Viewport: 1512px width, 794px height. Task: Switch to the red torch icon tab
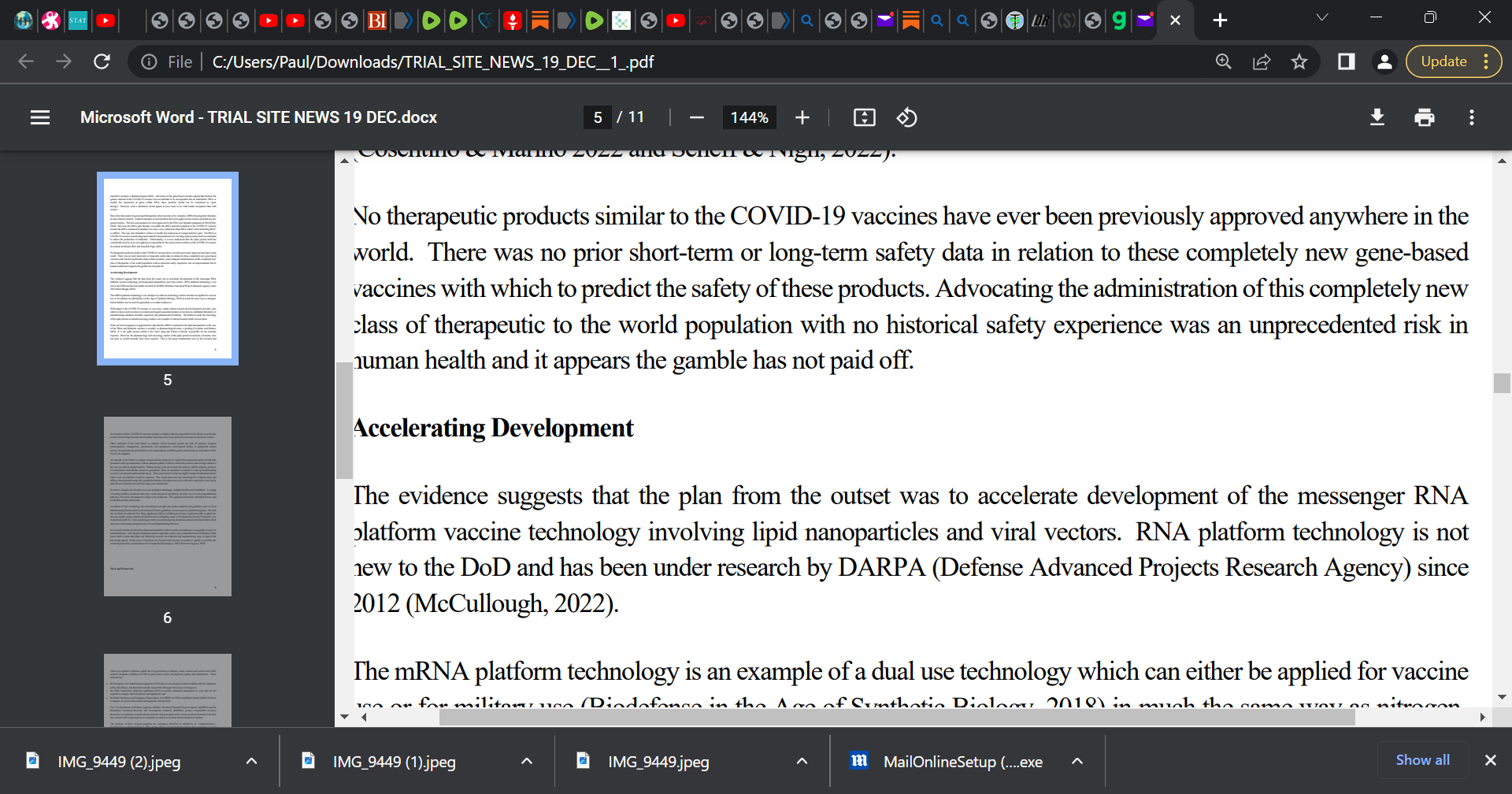pos(513,20)
